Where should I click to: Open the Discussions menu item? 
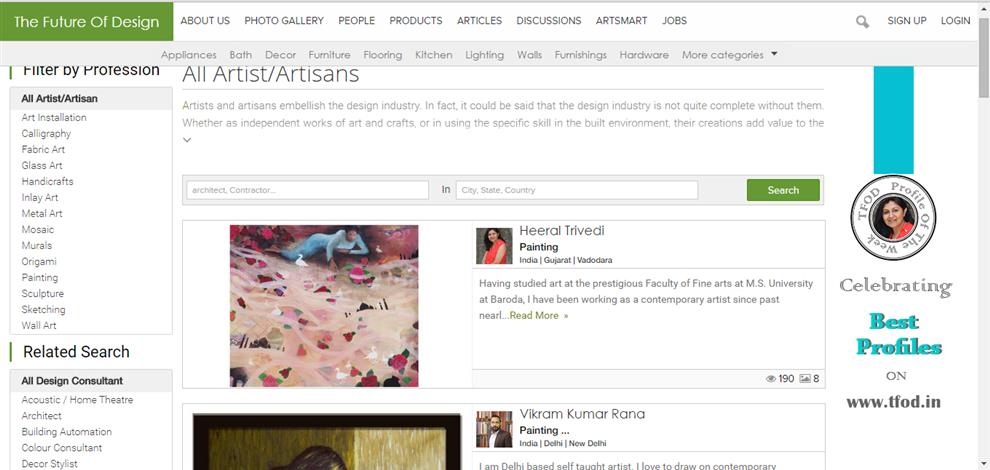[x=548, y=21]
